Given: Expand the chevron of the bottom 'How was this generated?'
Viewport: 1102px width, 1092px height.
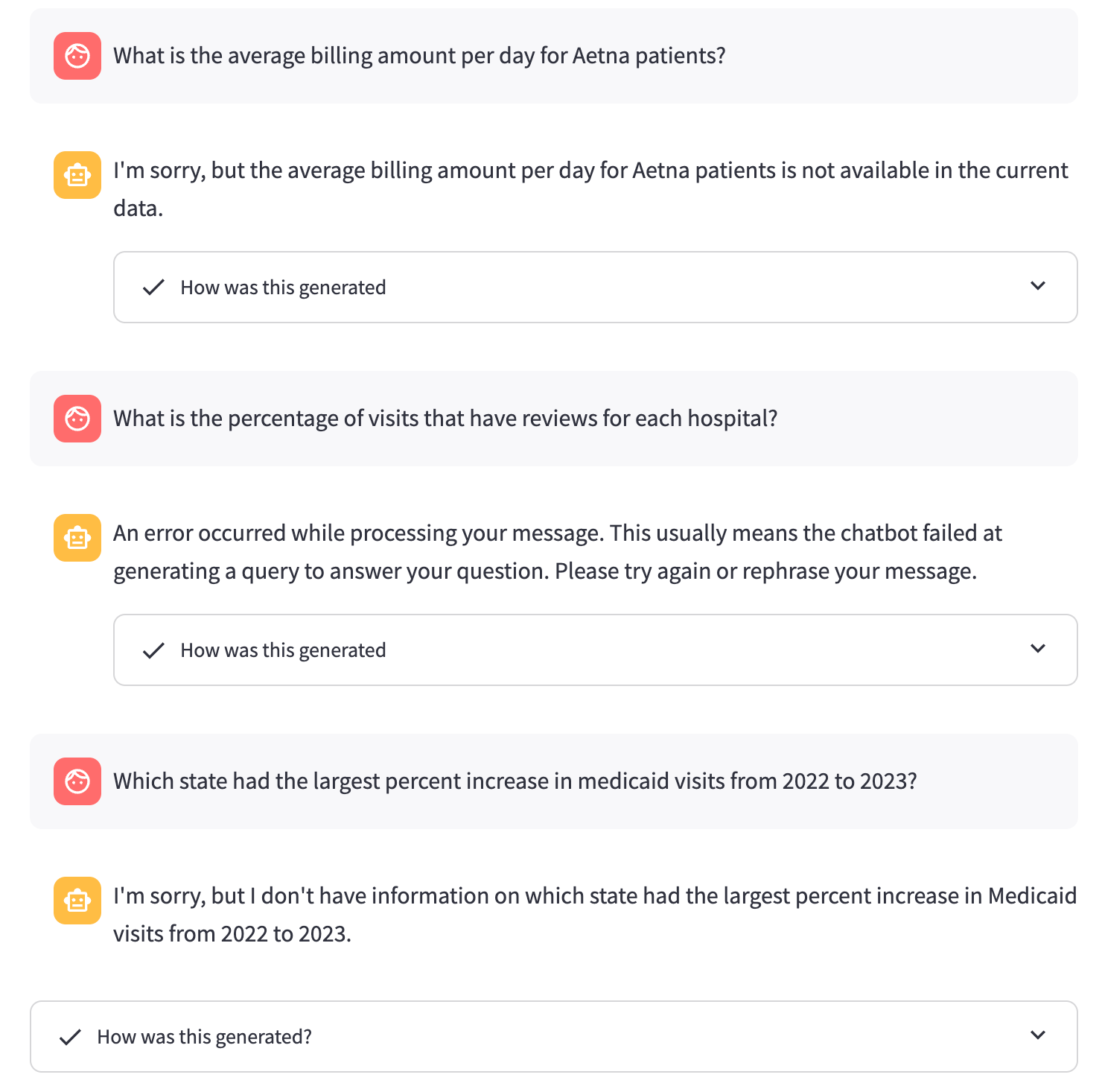Looking at the screenshot, I should coord(1038,1035).
